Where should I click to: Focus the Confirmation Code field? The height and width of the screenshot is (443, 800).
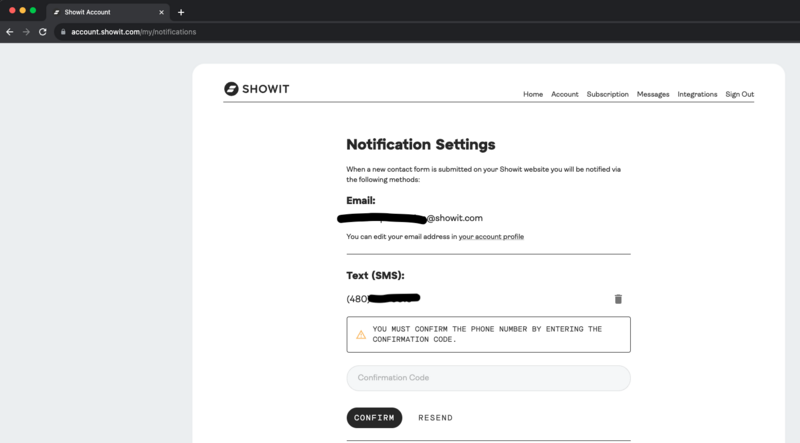pyautogui.click(x=488, y=378)
